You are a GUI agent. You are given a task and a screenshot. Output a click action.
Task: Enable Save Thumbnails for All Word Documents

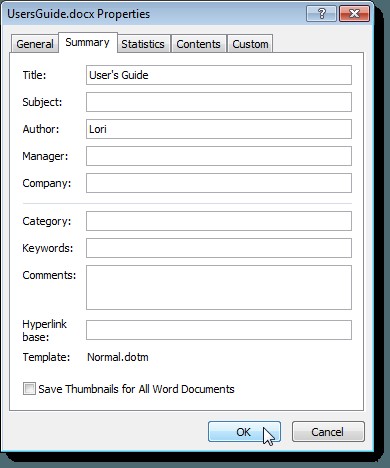coord(29,389)
